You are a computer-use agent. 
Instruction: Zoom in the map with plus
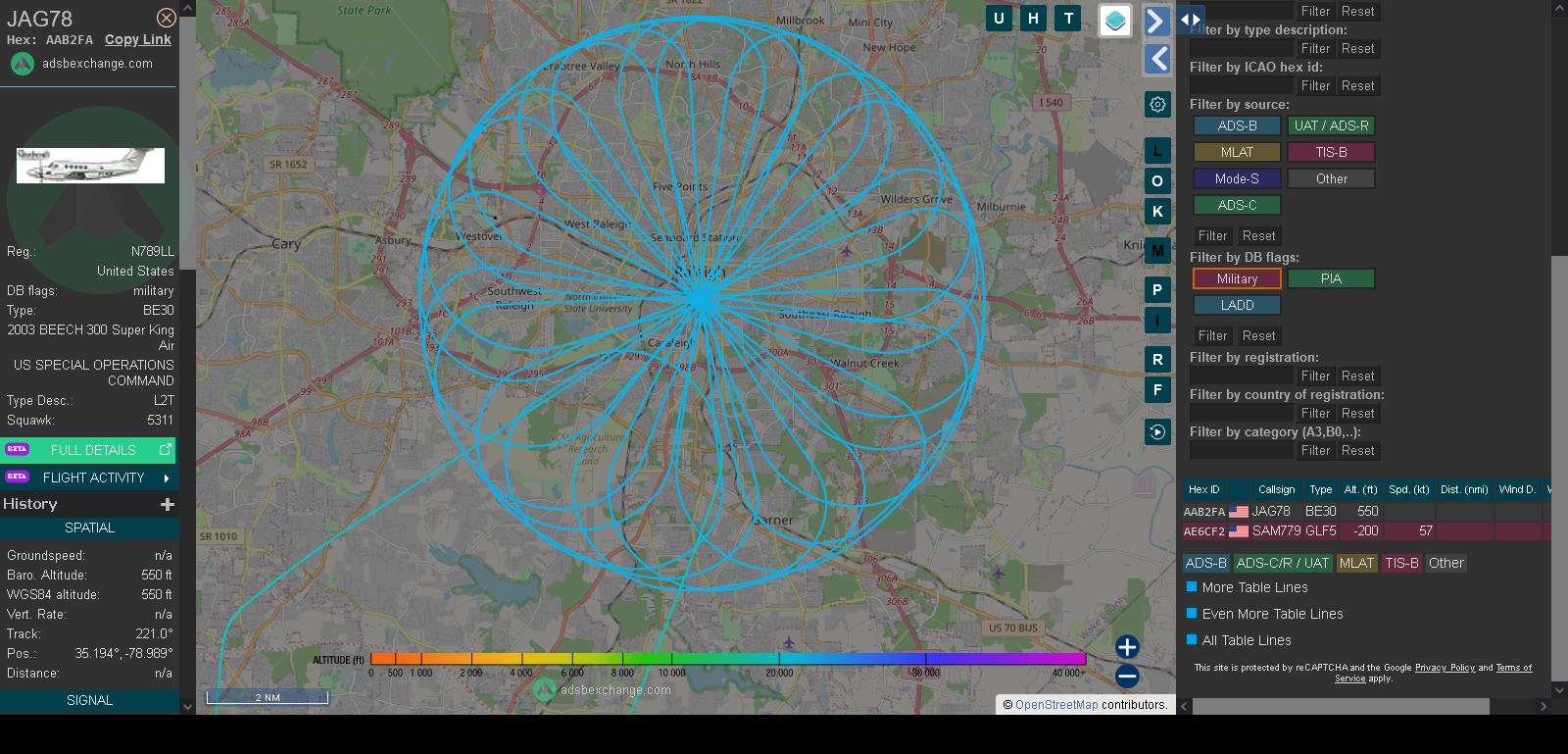point(1127,646)
